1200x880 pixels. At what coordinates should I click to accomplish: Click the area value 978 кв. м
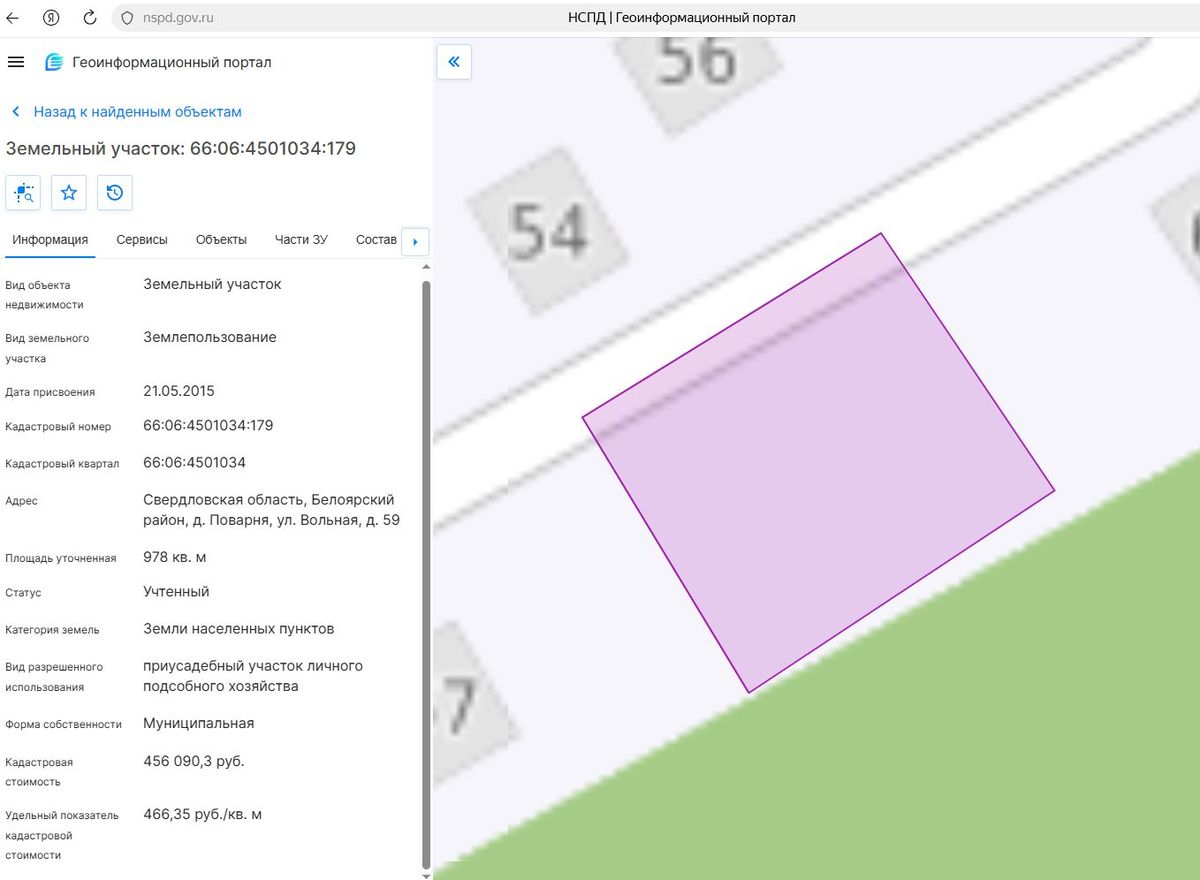(175, 557)
